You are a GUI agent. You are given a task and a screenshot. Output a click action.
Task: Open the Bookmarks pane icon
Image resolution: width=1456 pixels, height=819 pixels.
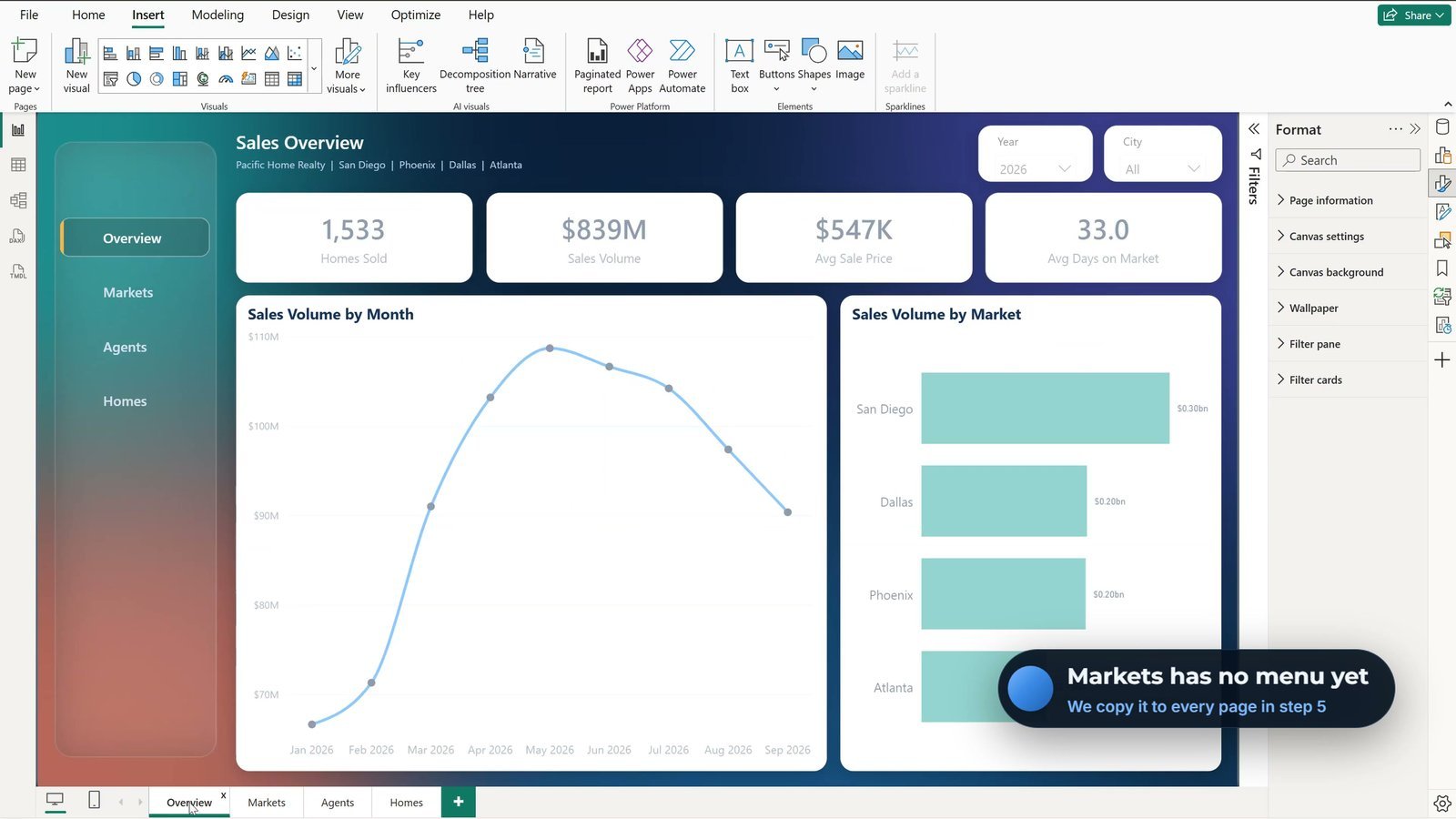click(x=1442, y=268)
